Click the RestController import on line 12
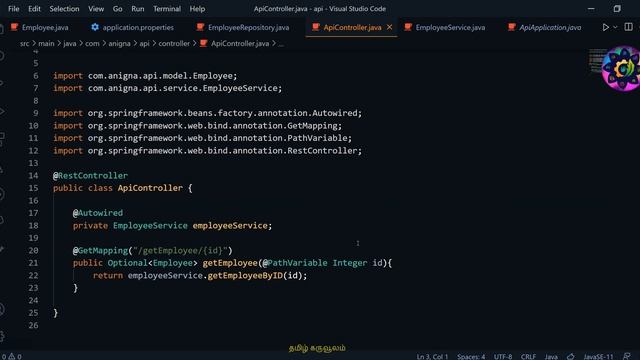Image resolution: width=640 pixels, height=360 pixels. point(207,151)
